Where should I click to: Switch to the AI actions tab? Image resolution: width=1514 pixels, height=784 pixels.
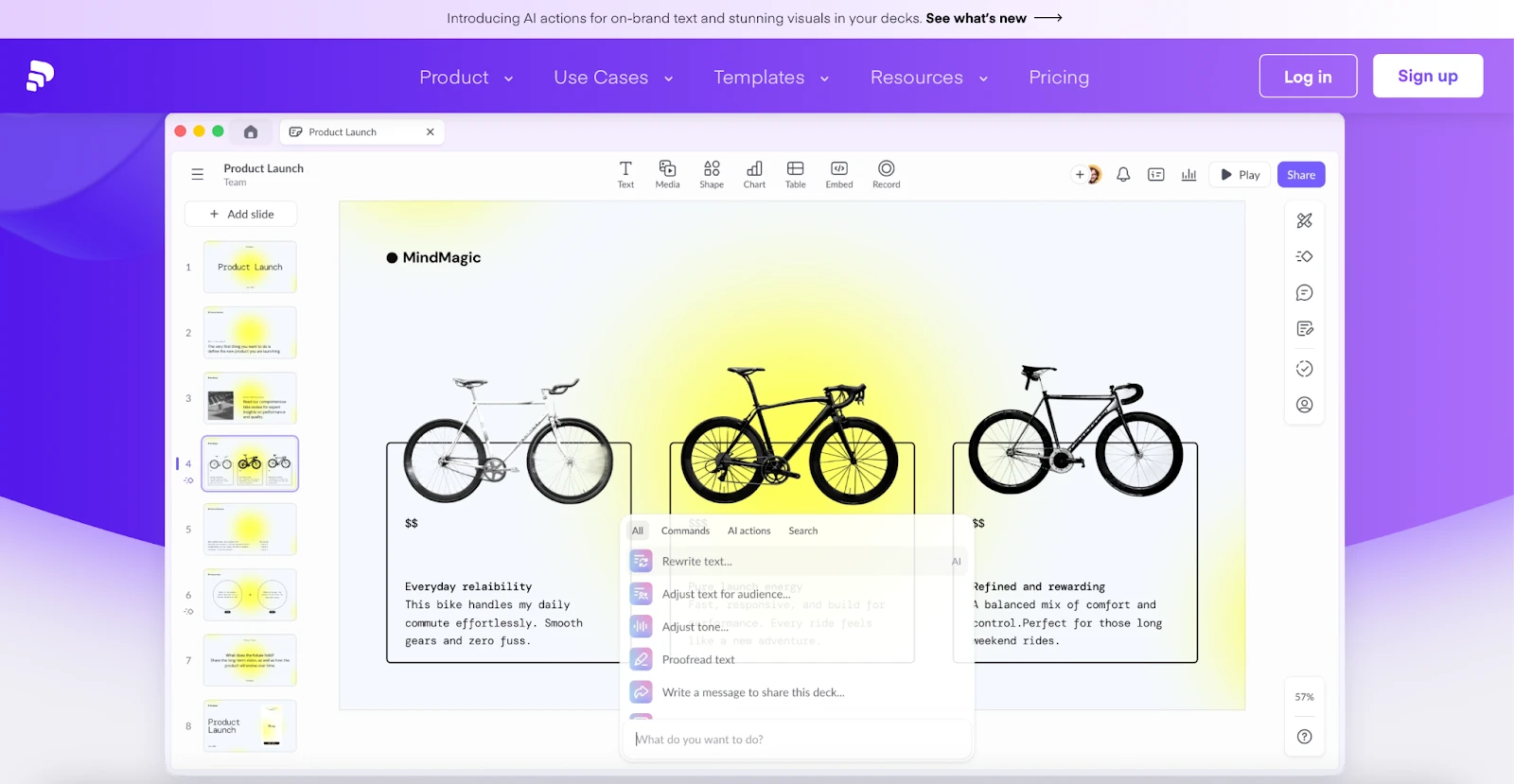[x=749, y=531]
